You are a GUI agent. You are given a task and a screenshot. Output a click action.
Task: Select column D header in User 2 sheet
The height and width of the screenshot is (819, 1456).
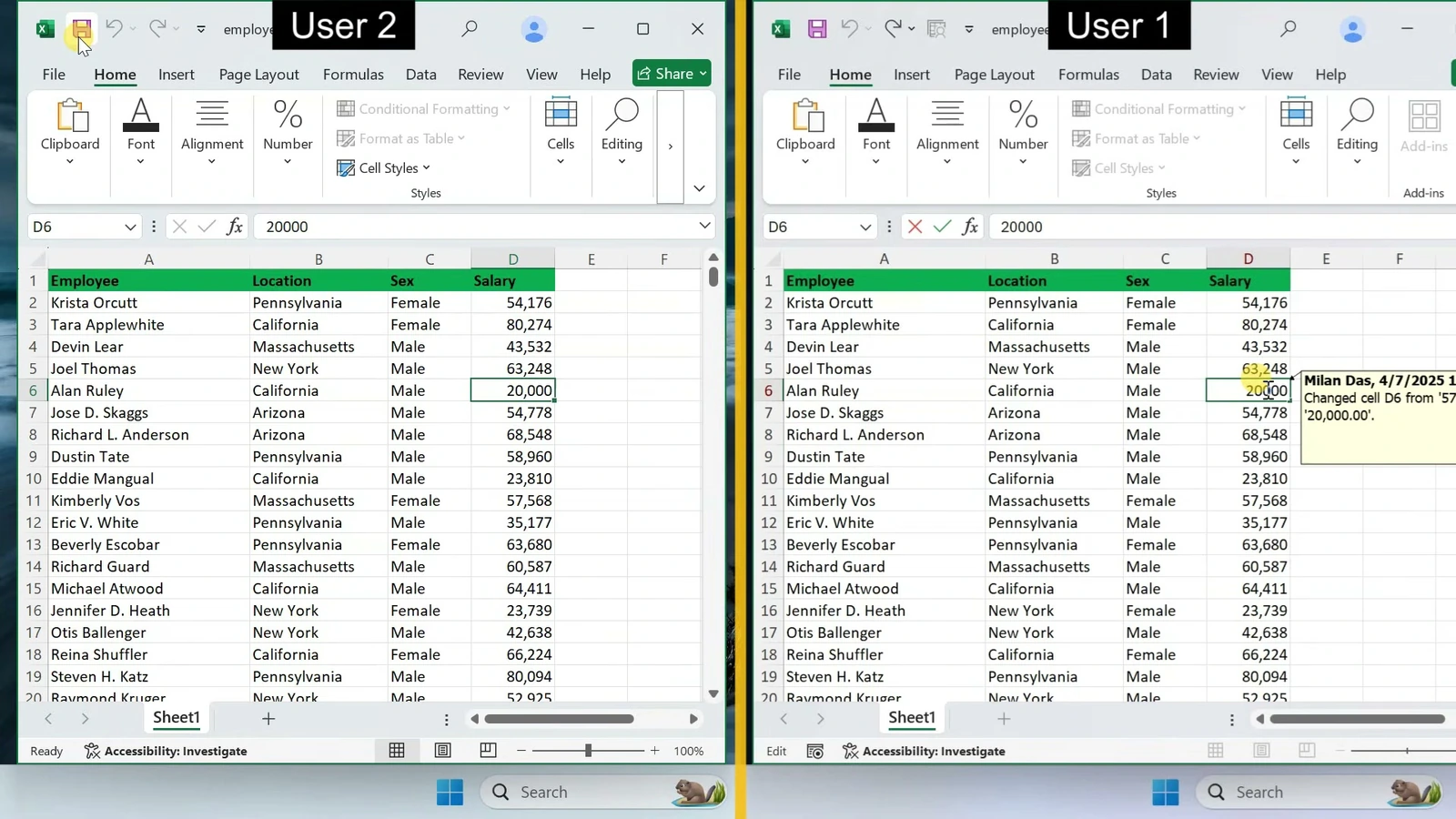point(513,259)
